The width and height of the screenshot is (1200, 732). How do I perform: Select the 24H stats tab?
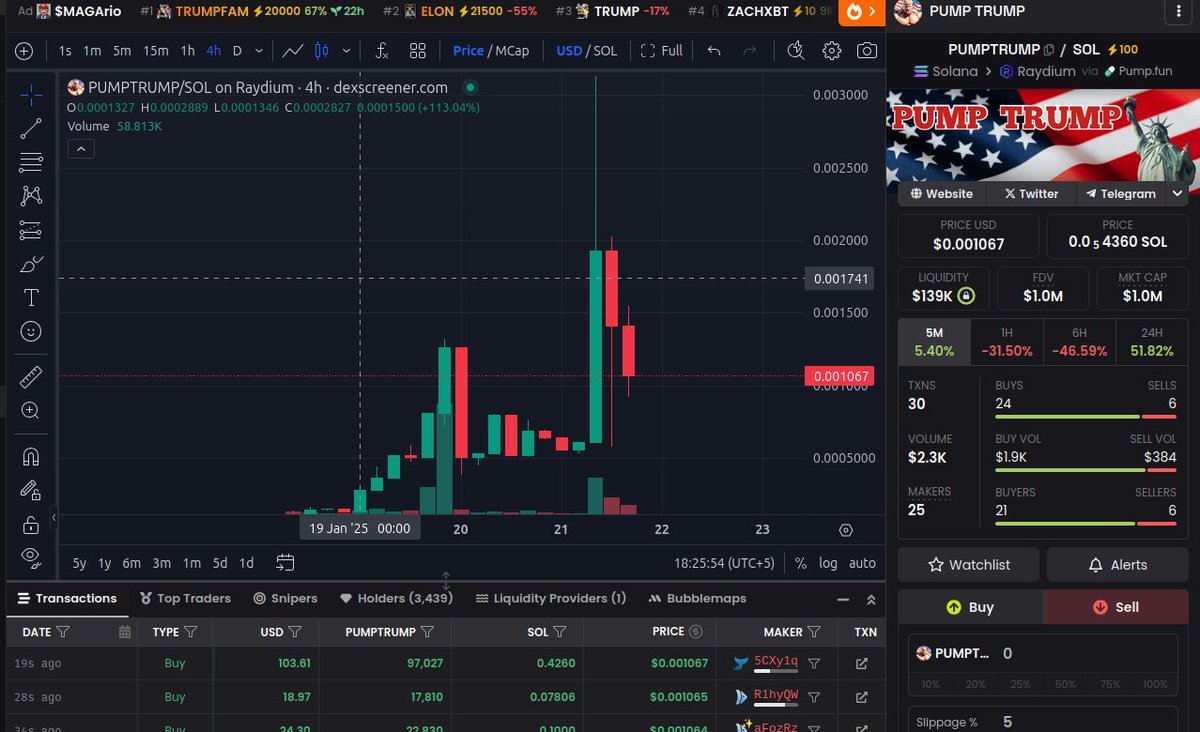(x=1152, y=342)
